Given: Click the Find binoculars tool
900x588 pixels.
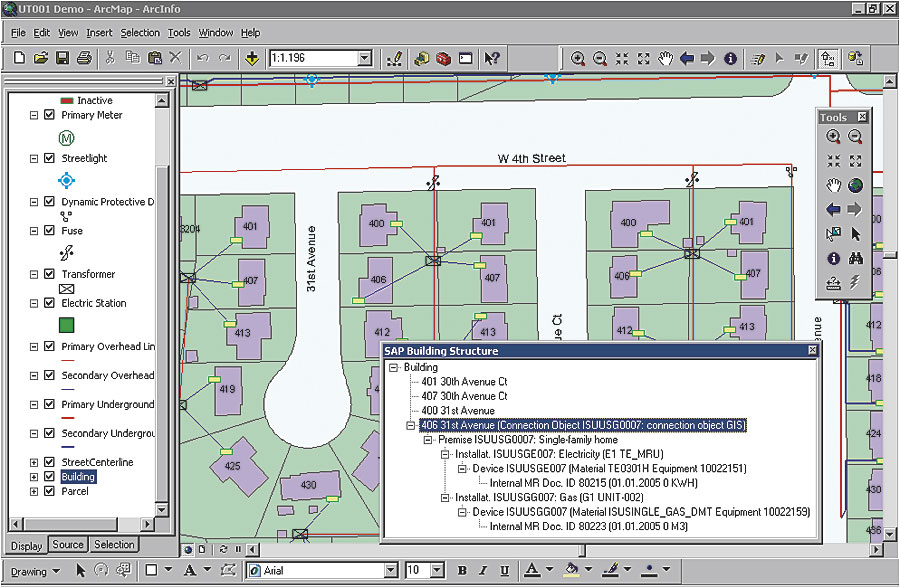Looking at the screenshot, I should (855, 258).
